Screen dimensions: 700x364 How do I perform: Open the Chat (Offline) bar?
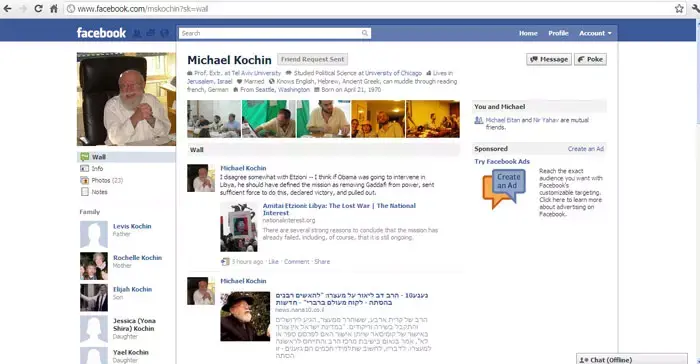click(632, 359)
